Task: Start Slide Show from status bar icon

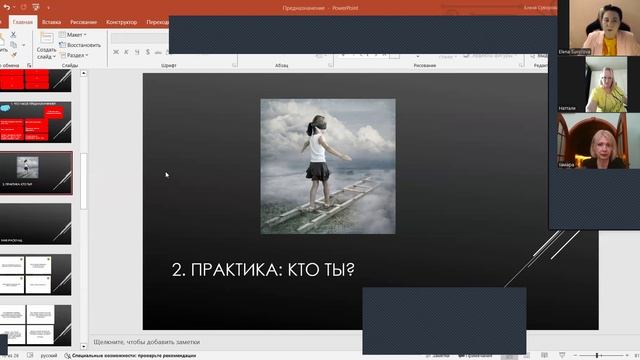Action: point(562,356)
